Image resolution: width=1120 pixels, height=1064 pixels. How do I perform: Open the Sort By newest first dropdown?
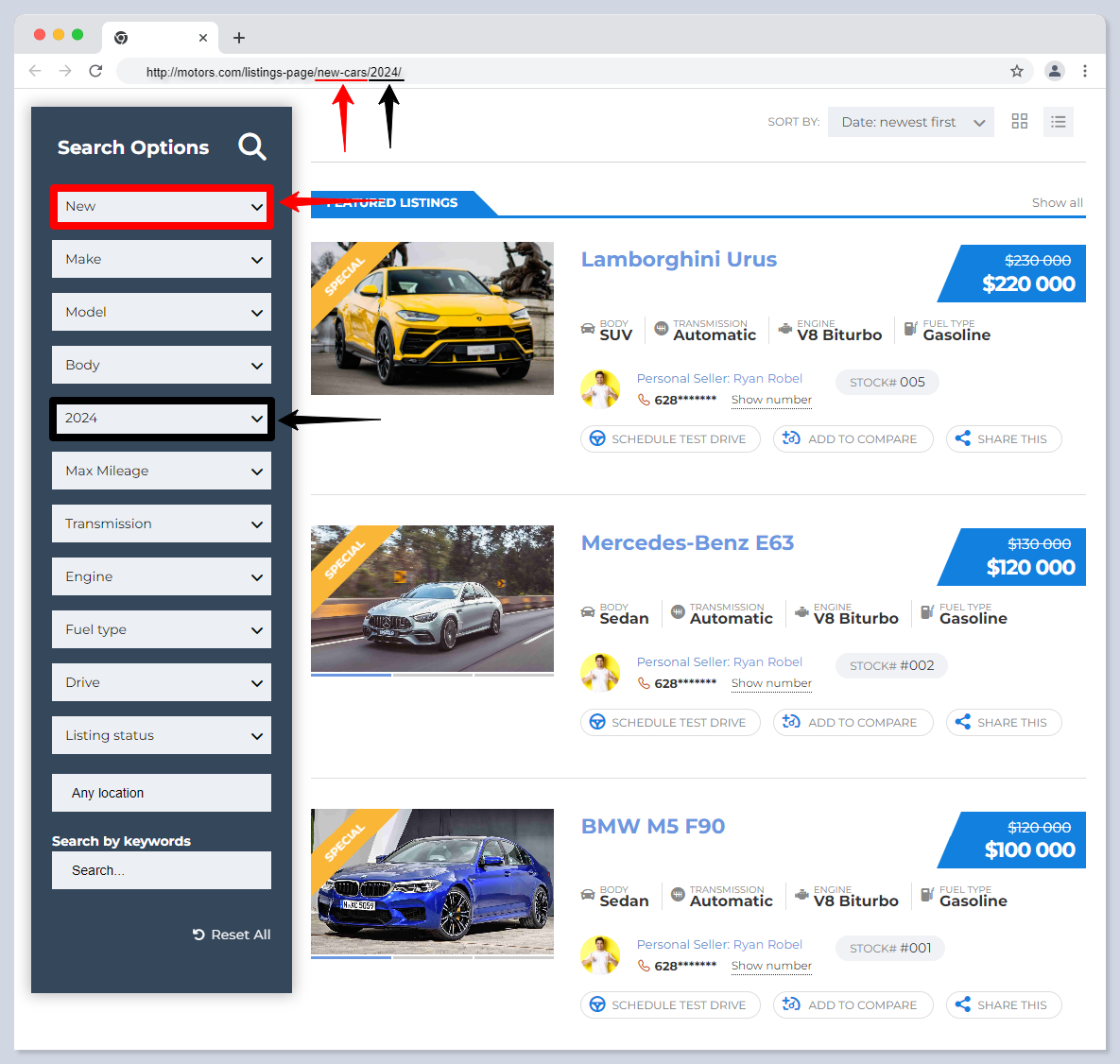(x=910, y=122)
